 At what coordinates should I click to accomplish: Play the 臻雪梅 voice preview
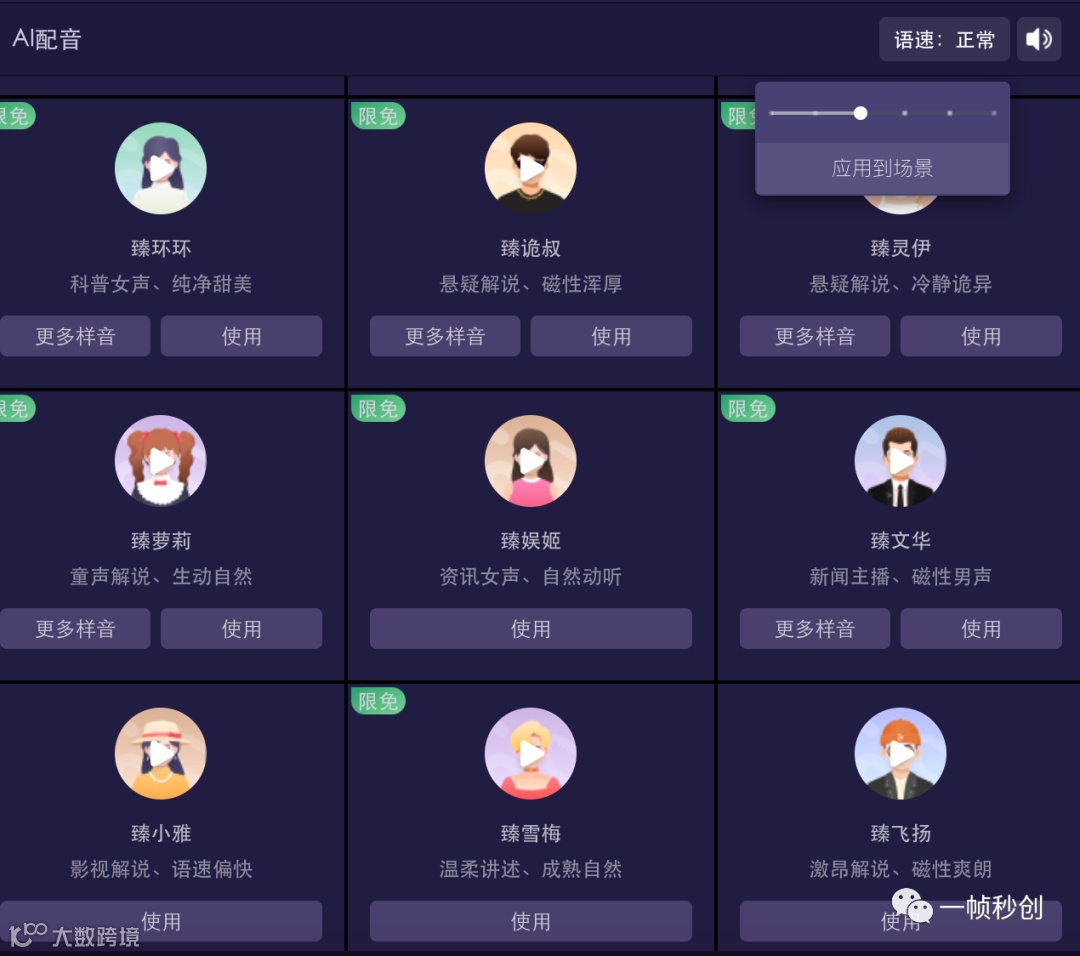pyautogui.click(x=530, y=754)
